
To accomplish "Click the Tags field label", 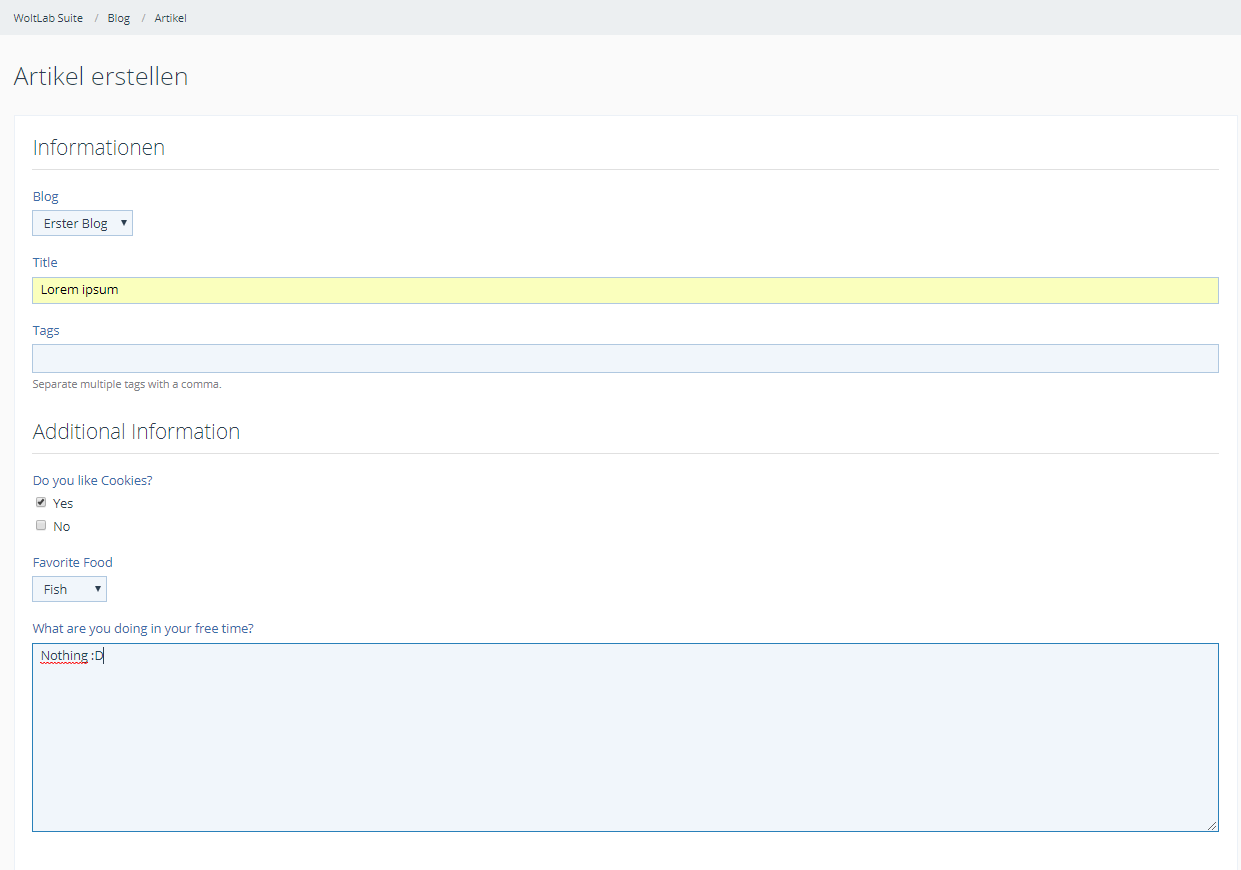I will pos(46,330).
